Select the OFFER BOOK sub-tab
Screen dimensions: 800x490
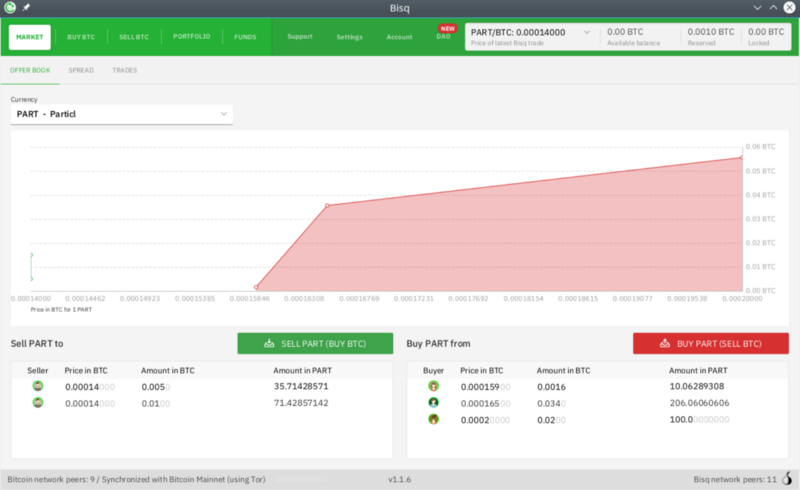point(30,70)
